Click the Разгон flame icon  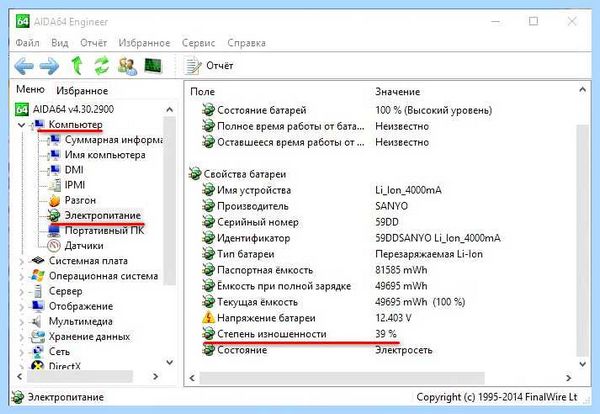coord(54,200)
